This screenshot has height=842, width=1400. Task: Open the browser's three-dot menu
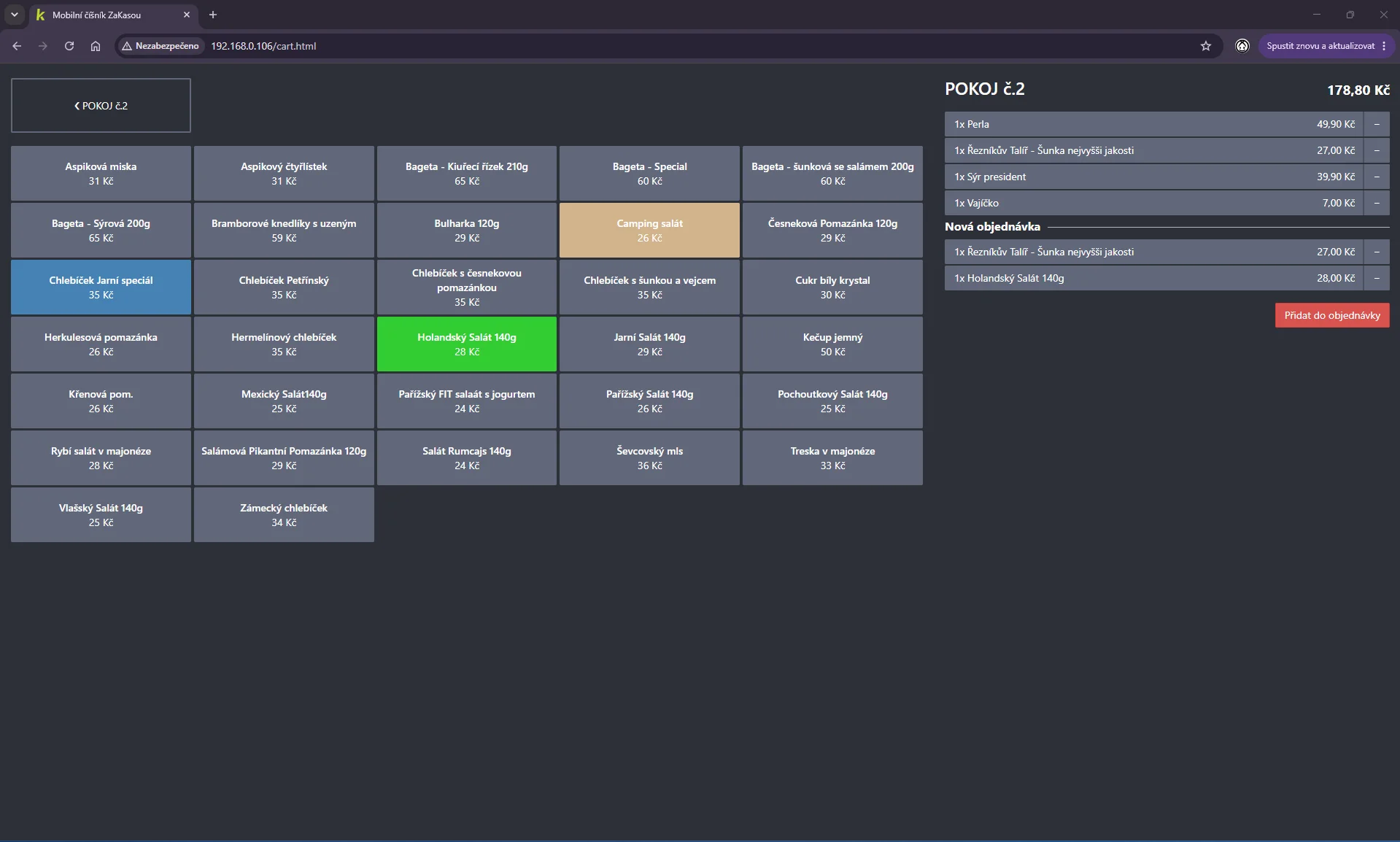point(1384,46)
